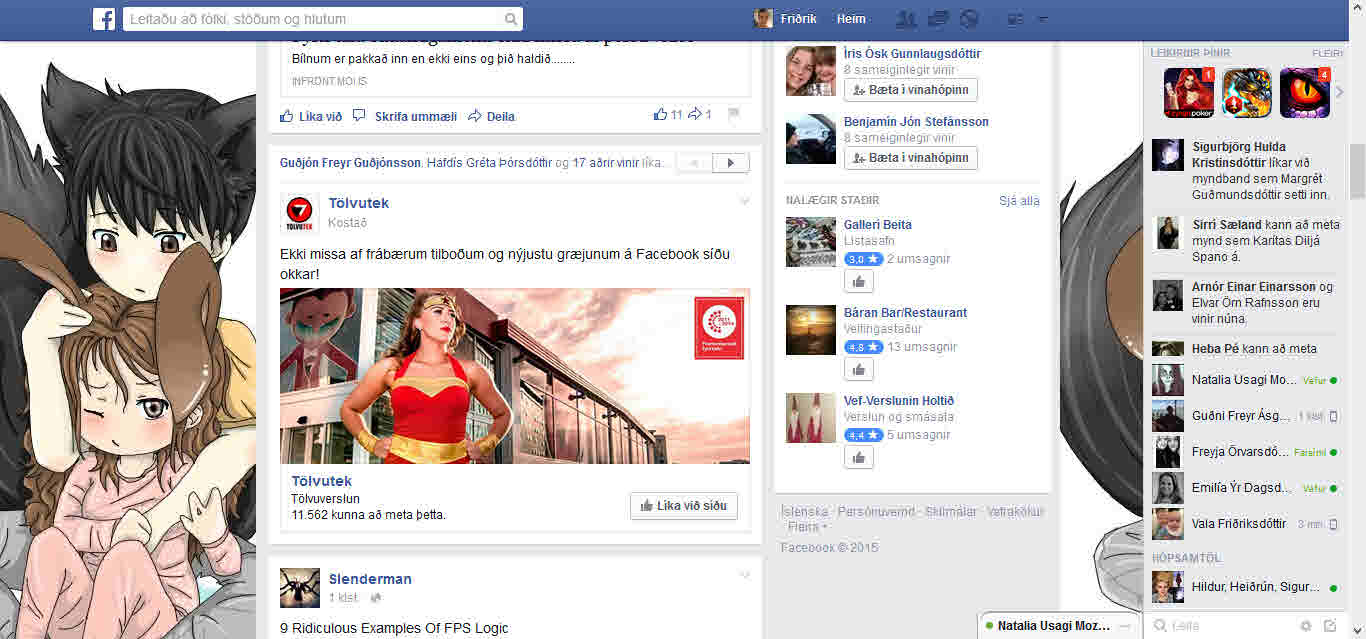Open the Tölvutek Wonder Woman ad image
Screen dimensions: 1366x639
click(515, 376)
